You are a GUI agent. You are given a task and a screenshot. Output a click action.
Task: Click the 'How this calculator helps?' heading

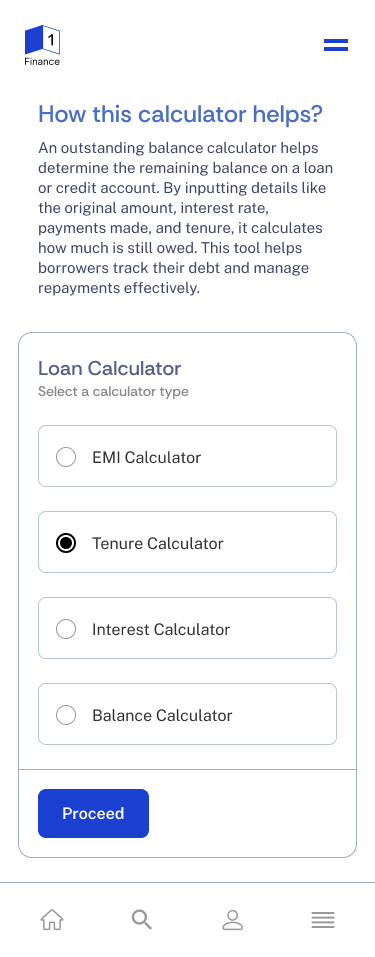(x=180, y=114)
